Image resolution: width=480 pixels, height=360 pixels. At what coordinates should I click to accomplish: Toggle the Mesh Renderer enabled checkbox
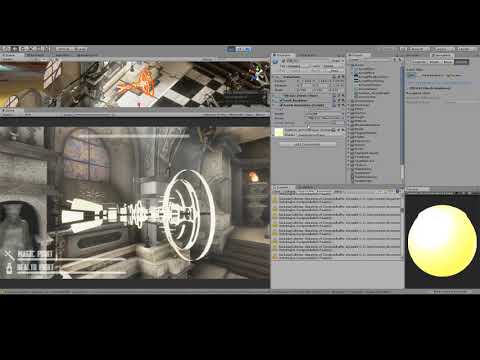click(x=281, y=100)
